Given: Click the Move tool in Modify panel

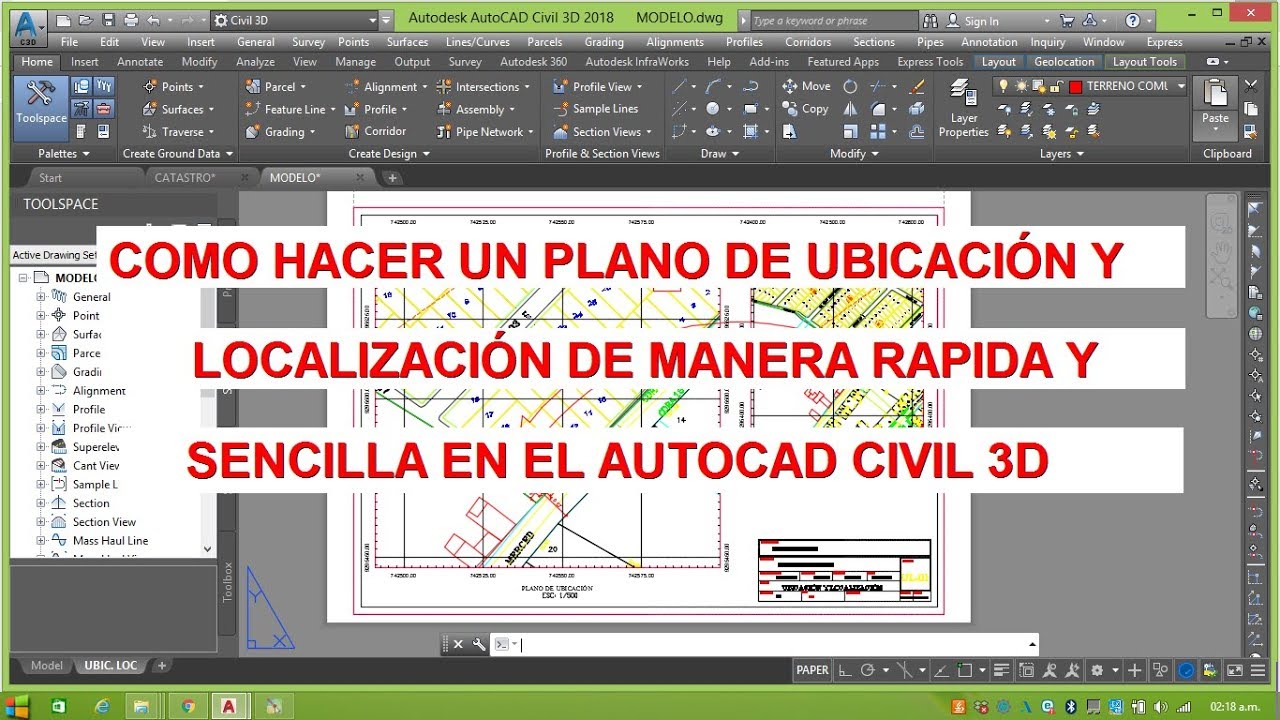Looking at the screenshot, I should (806, 86).
